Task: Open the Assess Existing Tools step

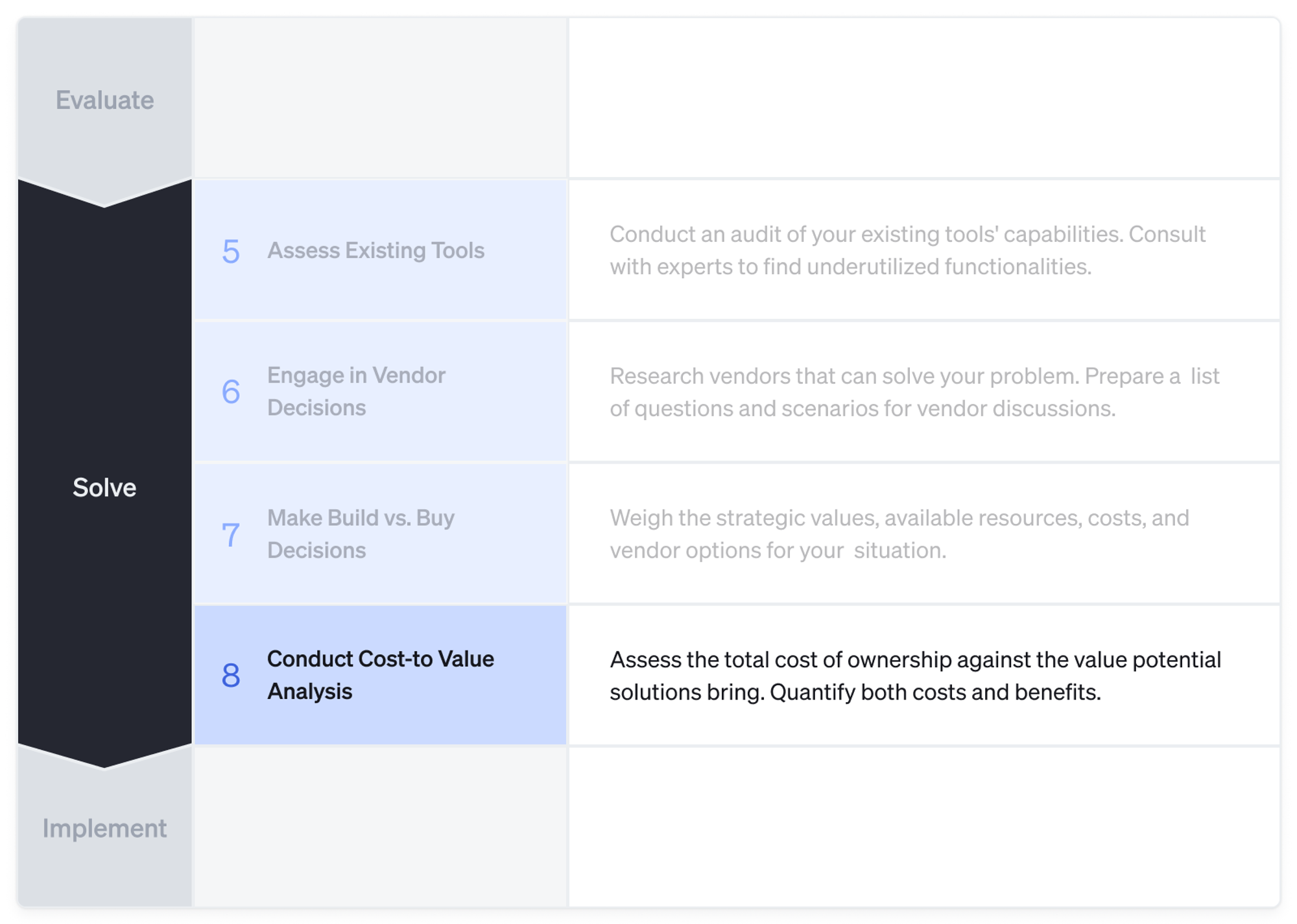Action: click(375, 250)
